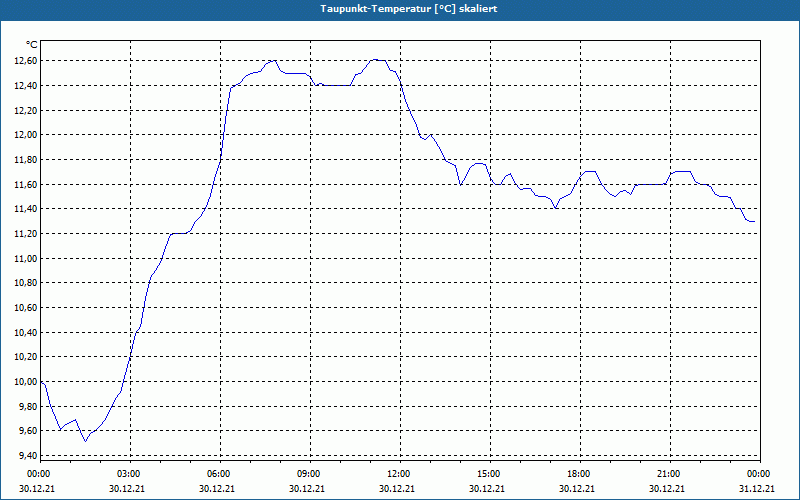This screenshot has width=800, height=500.
Task: Select the 12,00 y-axis label
Action: [27, 135]
